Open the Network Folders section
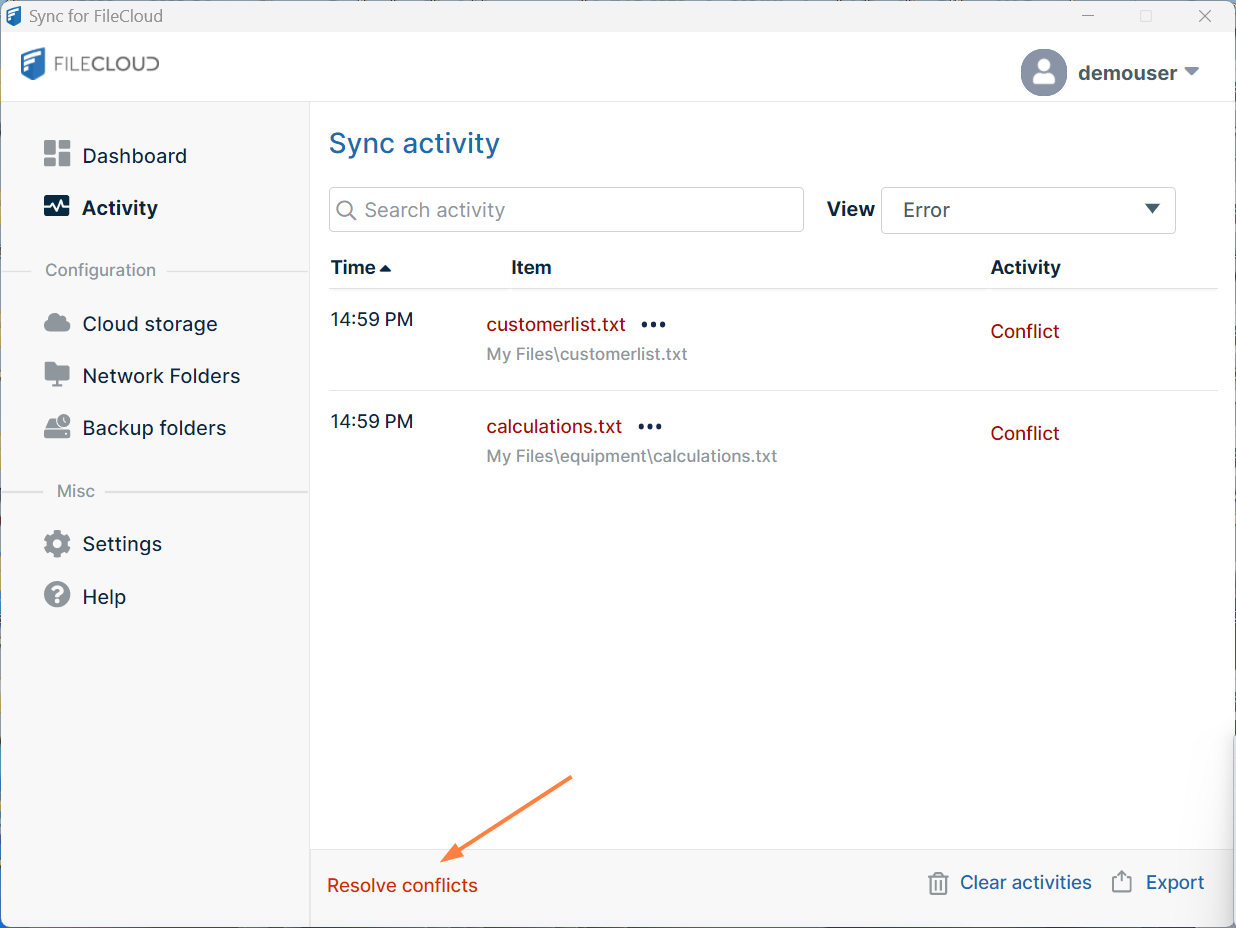 [x=161, y=376]
